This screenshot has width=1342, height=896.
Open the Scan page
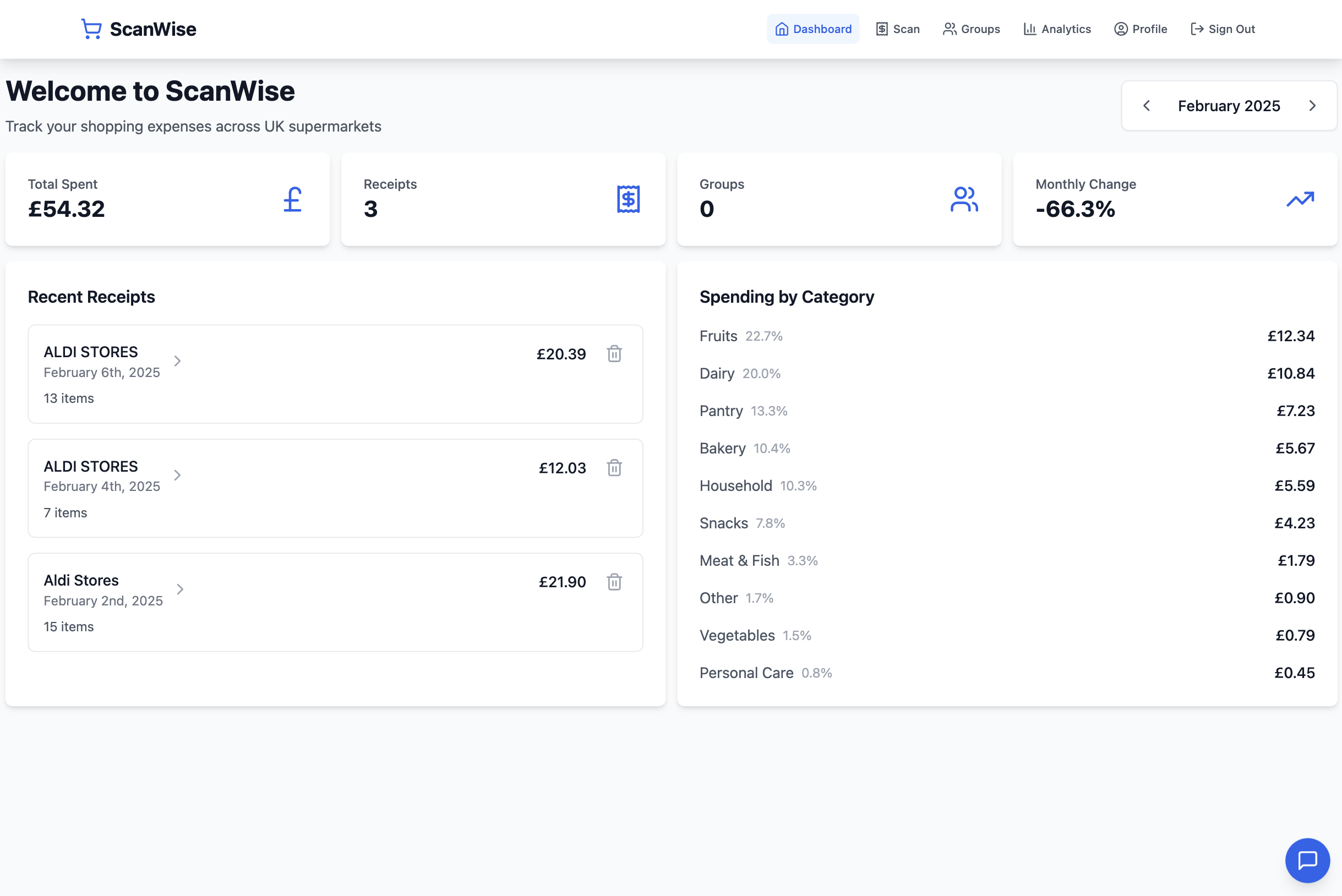(898, 29)
